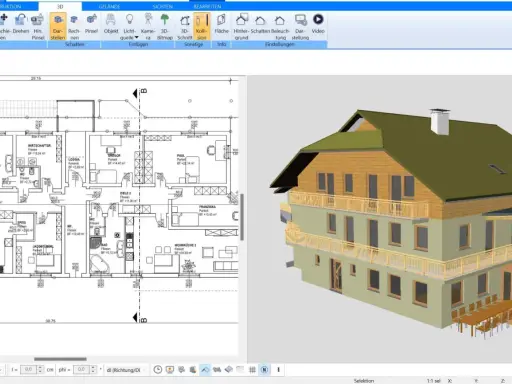Open the SICHTEN ribbon tab
This screenshot has width=512, height=384.
pyautogui.click(x=163, y=6)
